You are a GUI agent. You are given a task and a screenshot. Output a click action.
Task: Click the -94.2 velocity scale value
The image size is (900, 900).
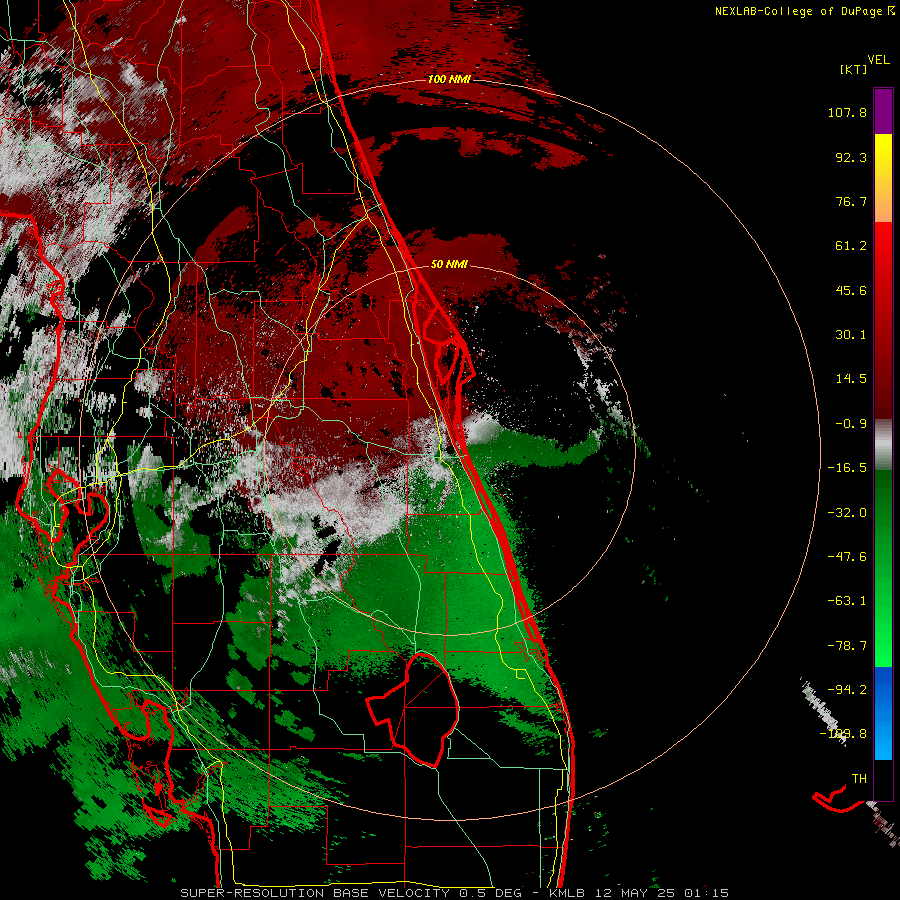[x=847, y=690]
